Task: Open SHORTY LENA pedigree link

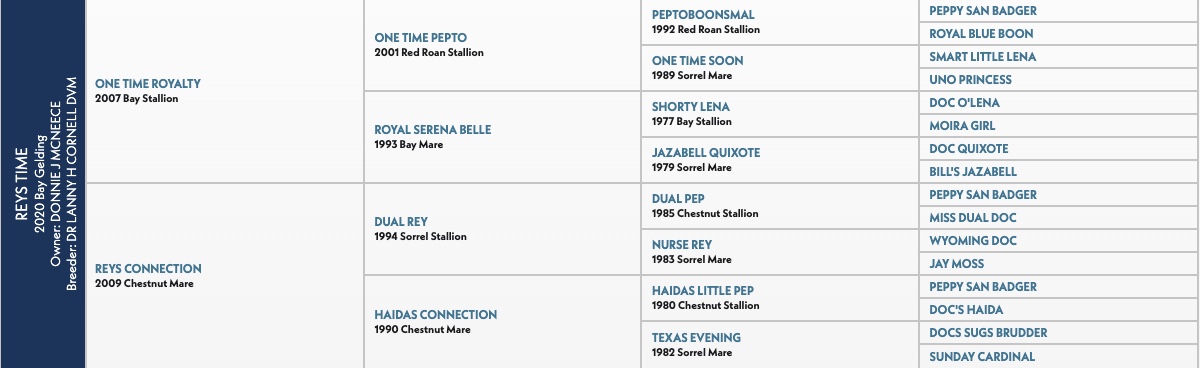Action: (x=691, y=107)
